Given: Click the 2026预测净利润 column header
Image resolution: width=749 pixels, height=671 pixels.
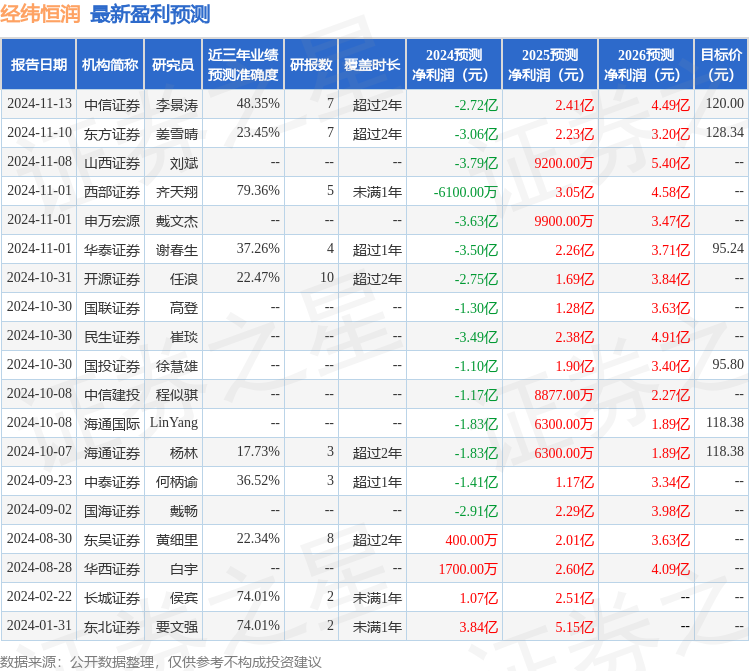Looking at the screenshot, I should pyautogui.click(x=645, y=65).
